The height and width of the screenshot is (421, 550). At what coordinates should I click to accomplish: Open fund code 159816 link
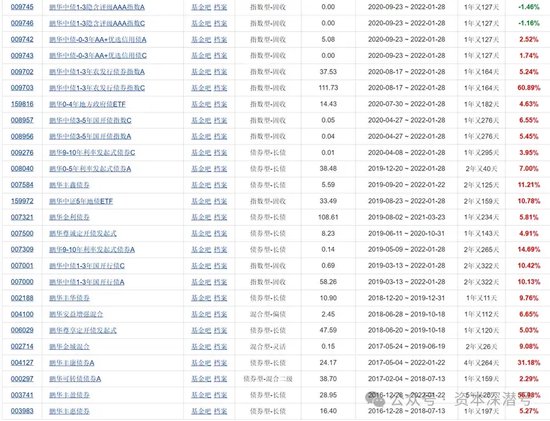(x=22, y=104)
